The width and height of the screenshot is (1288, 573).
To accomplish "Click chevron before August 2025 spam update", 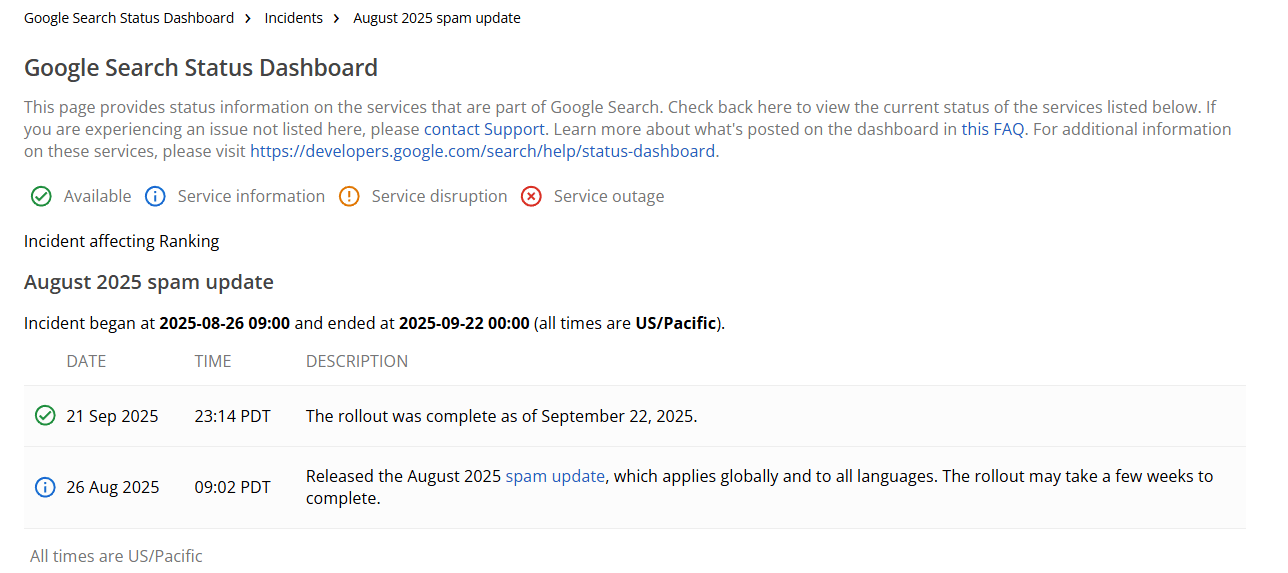I will coord(336,18).
